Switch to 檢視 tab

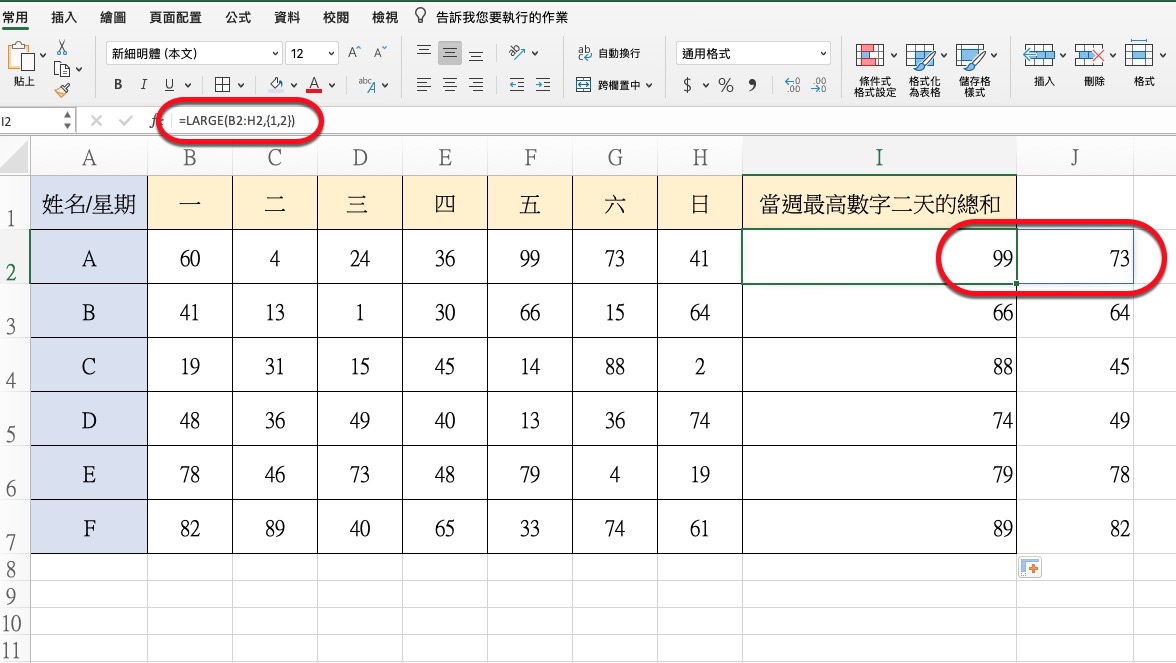[x=385, y=17]
